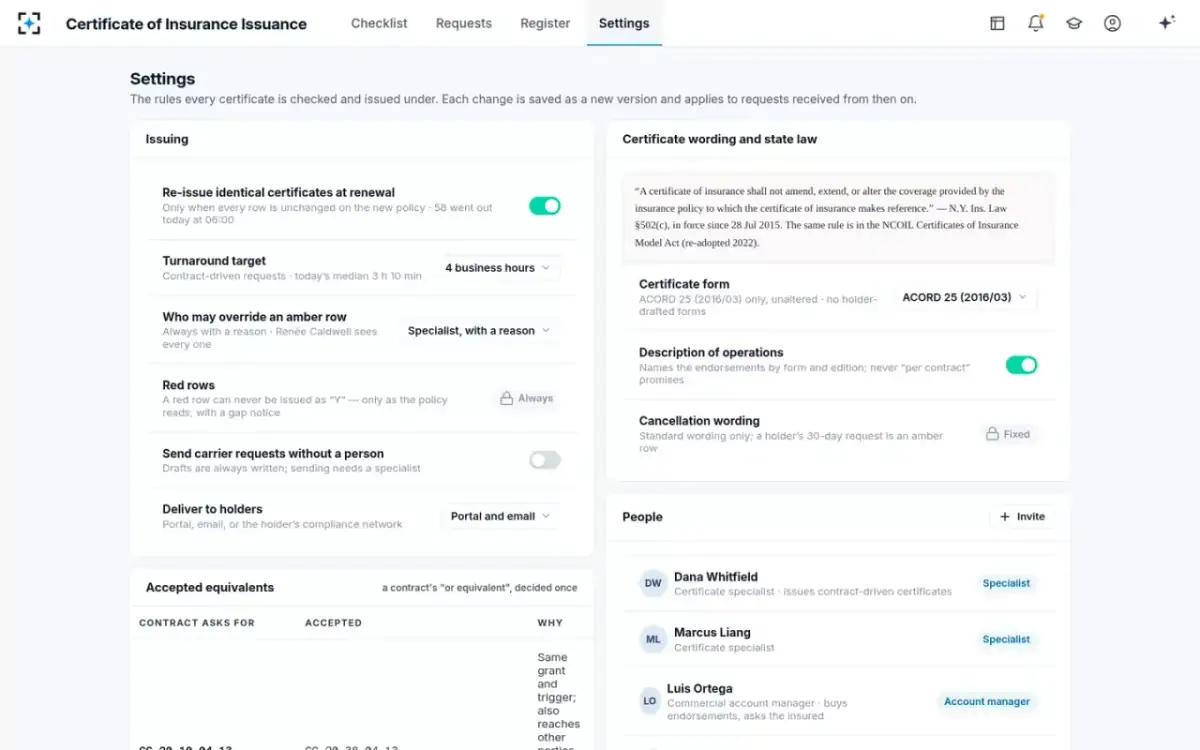Click the Issuing section heading
The width and height of the screenshot is (1200, 750).
point(167,139)
